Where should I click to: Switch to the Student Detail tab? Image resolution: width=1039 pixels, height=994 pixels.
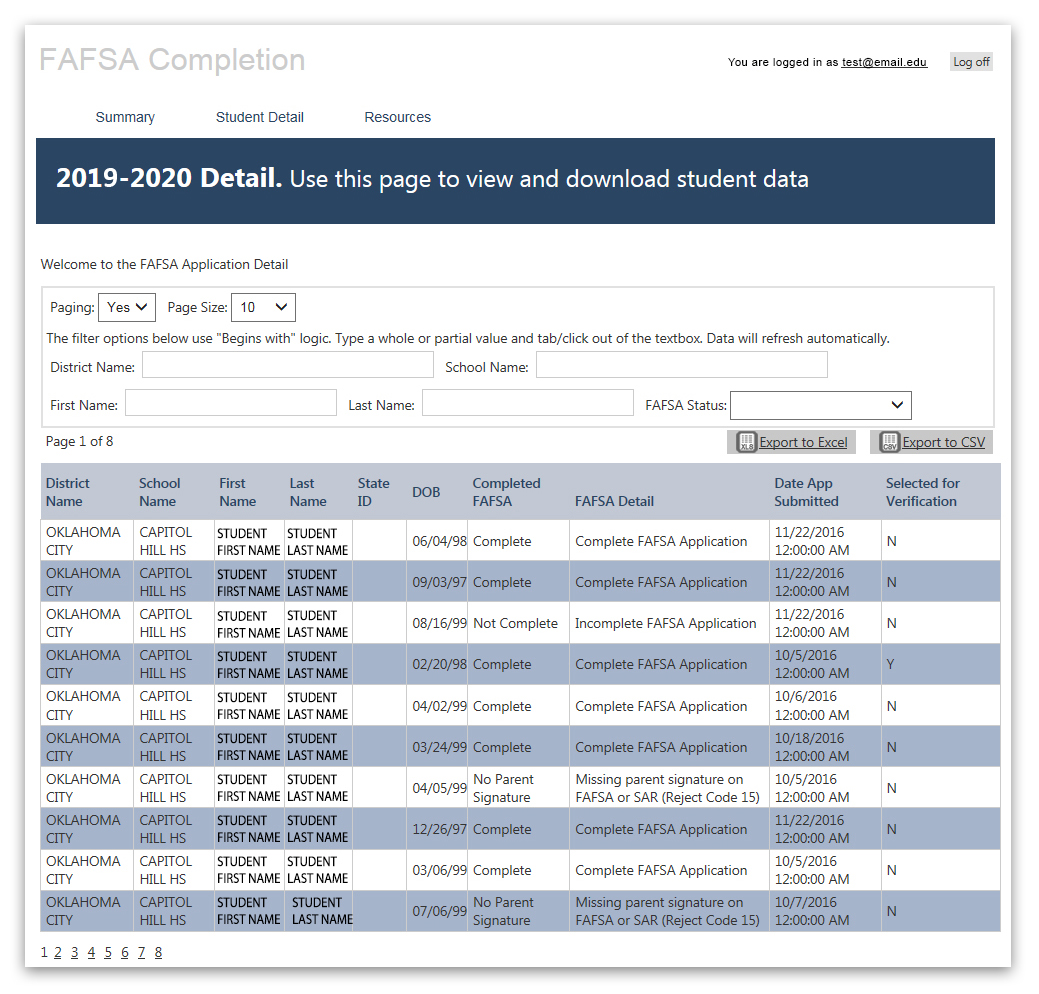pos(260,117)
